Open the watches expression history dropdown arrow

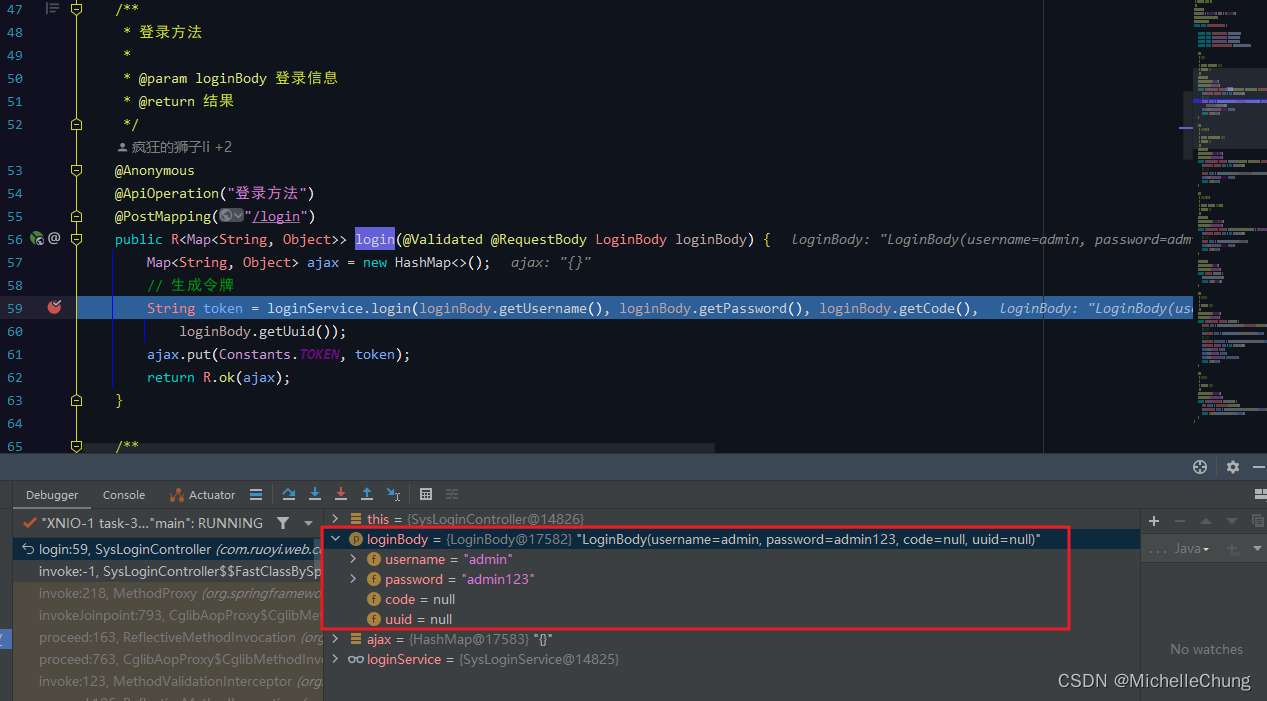tap(1255, 549)
